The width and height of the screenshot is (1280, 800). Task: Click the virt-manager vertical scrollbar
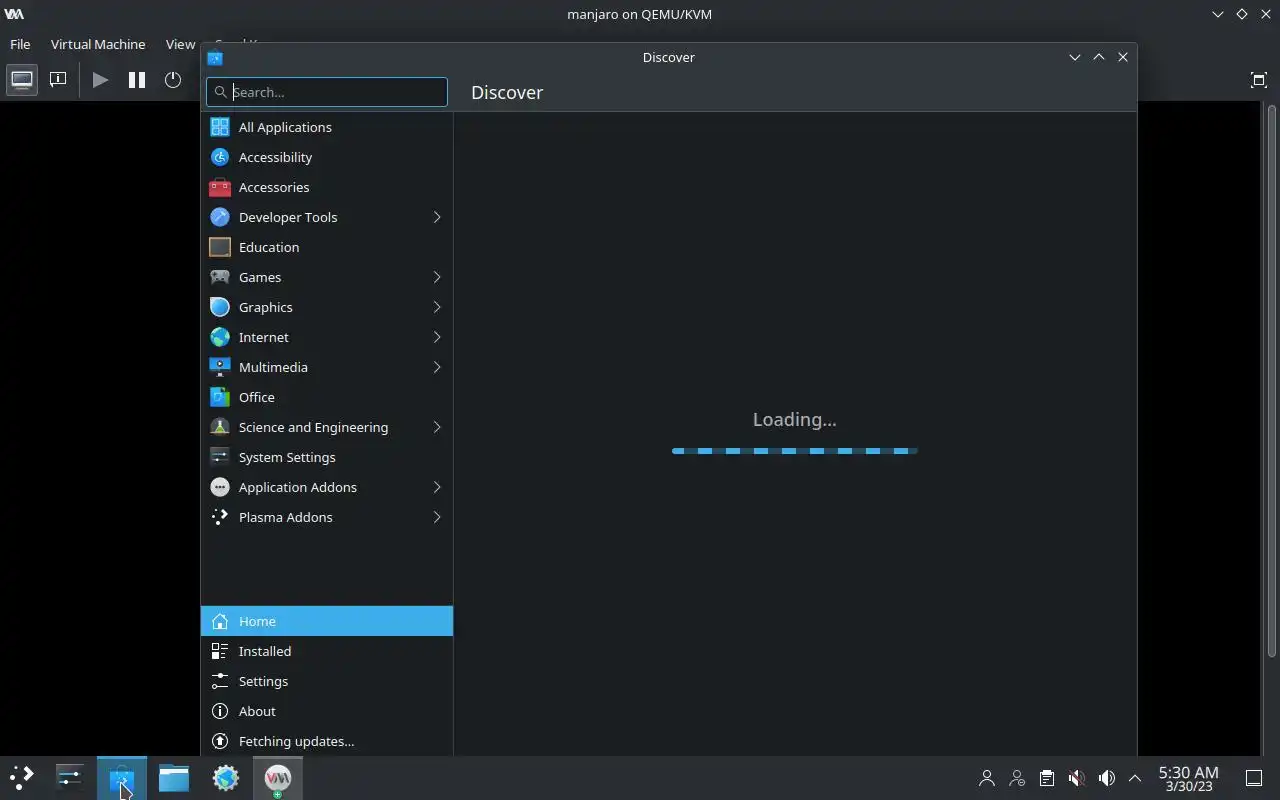coord(1271,380)
